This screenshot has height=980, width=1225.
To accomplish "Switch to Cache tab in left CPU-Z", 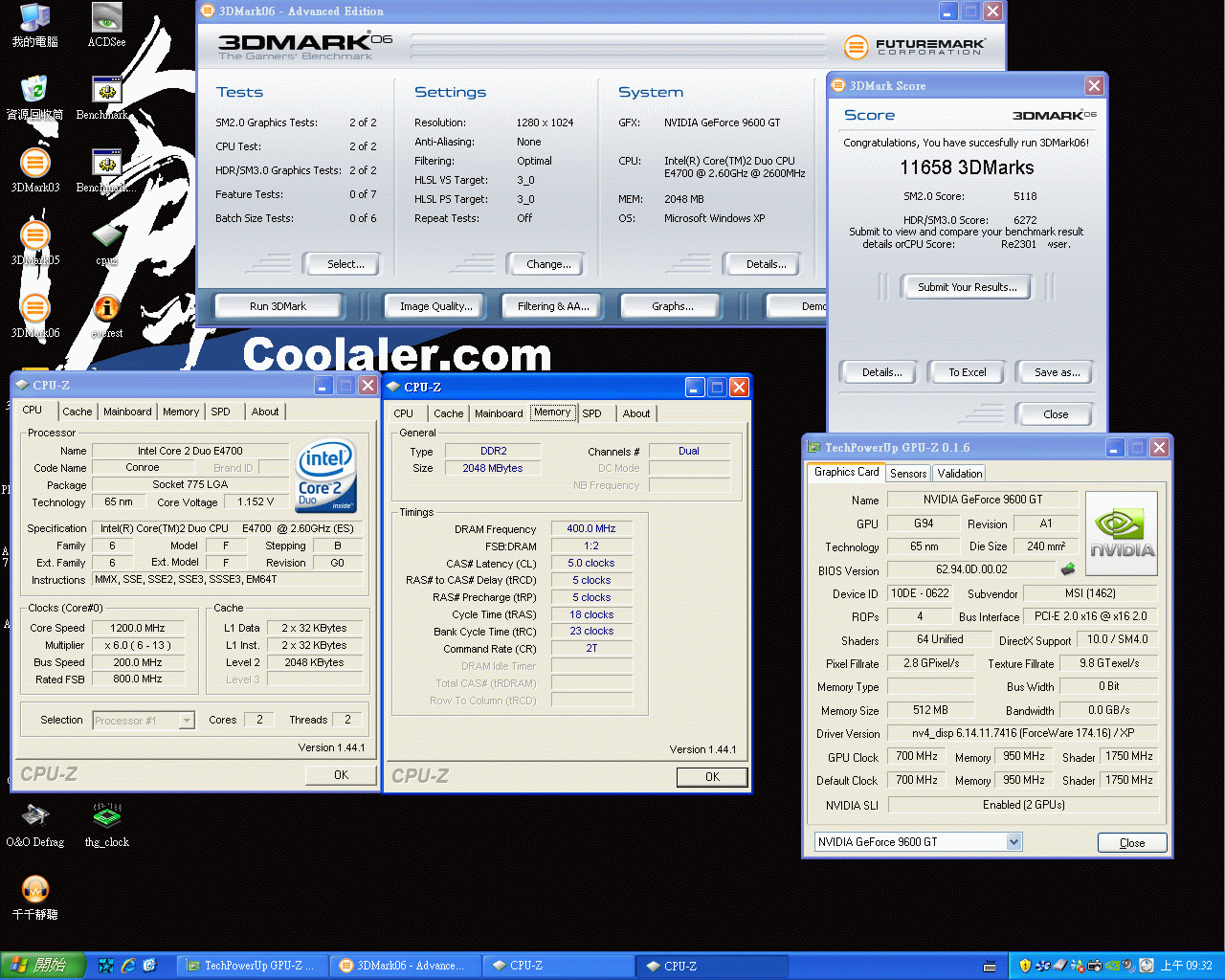I will click(x=78, y=412).
